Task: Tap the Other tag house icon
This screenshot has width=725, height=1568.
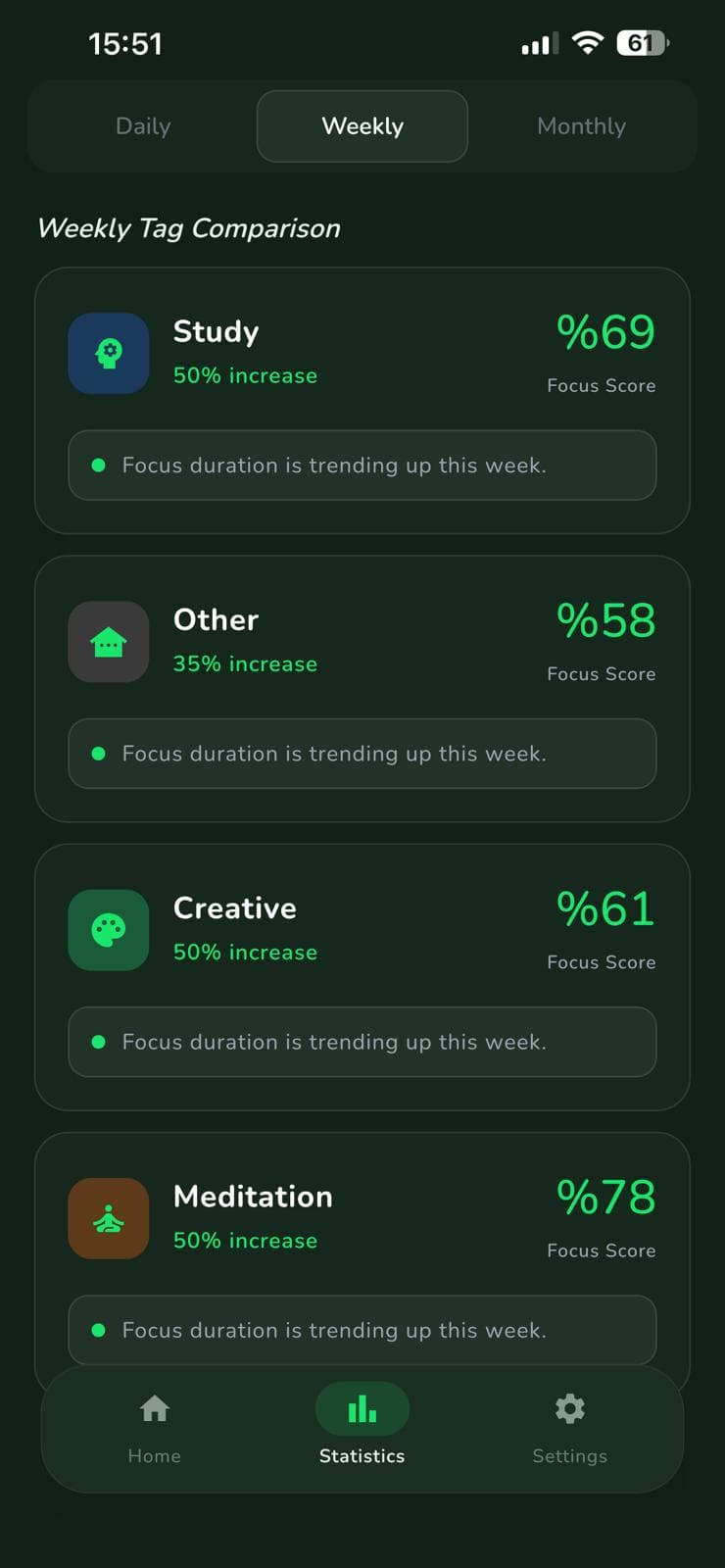Action: [109, 642]
